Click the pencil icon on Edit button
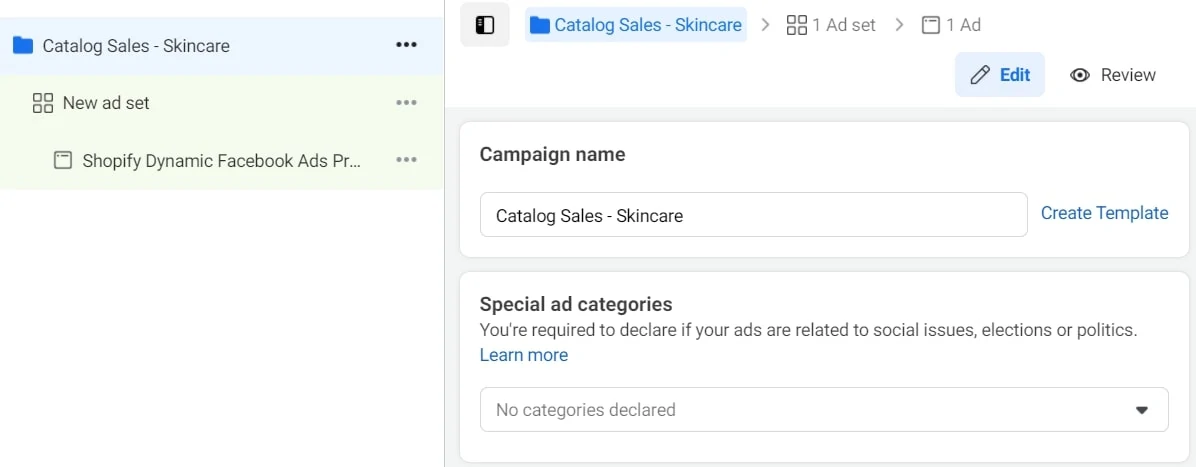The height and width of the screenshot is (467, 1196). [x=980, y=75]
